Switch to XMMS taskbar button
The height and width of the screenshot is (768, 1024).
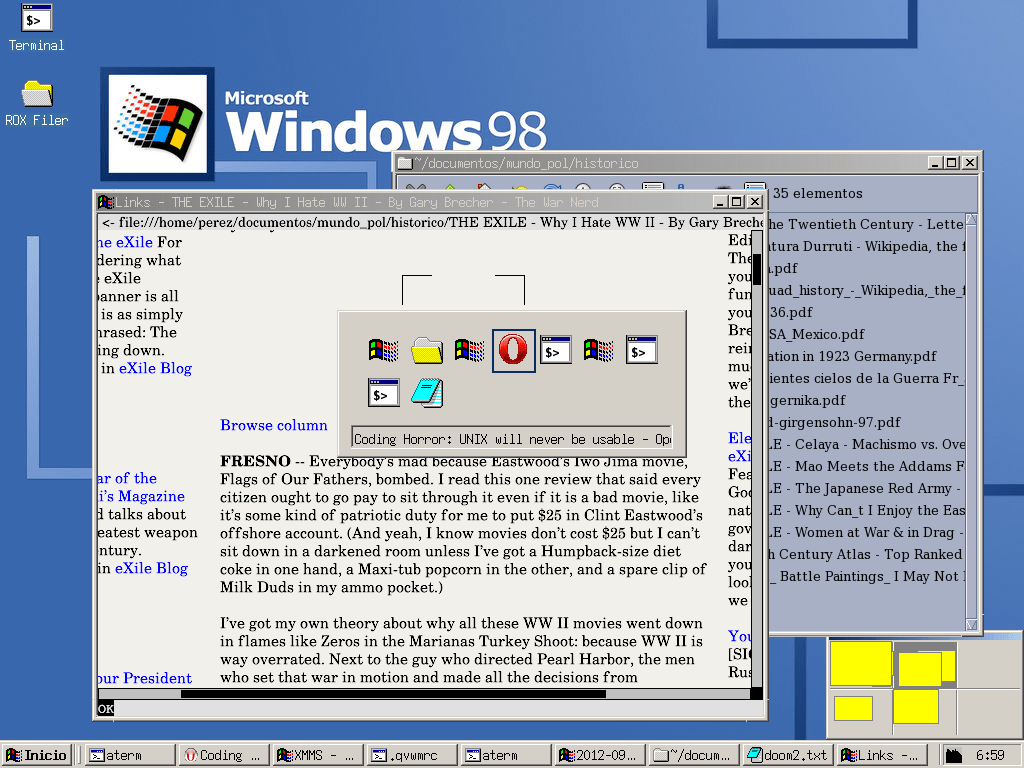tap(317, 755)
